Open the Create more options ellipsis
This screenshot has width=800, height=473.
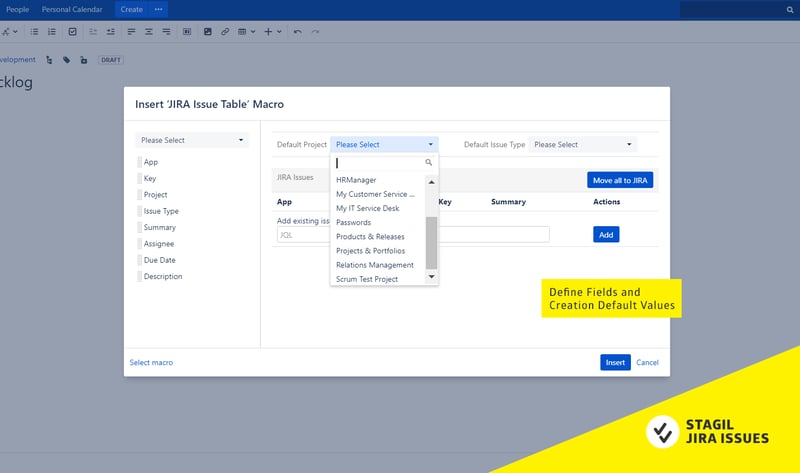158,10
